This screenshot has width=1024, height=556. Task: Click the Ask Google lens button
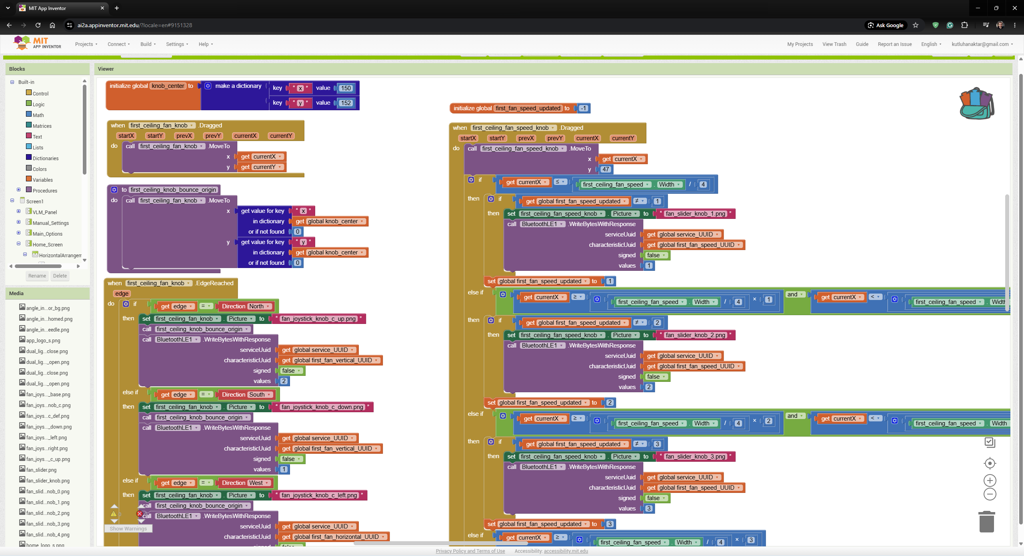(886, 25)
